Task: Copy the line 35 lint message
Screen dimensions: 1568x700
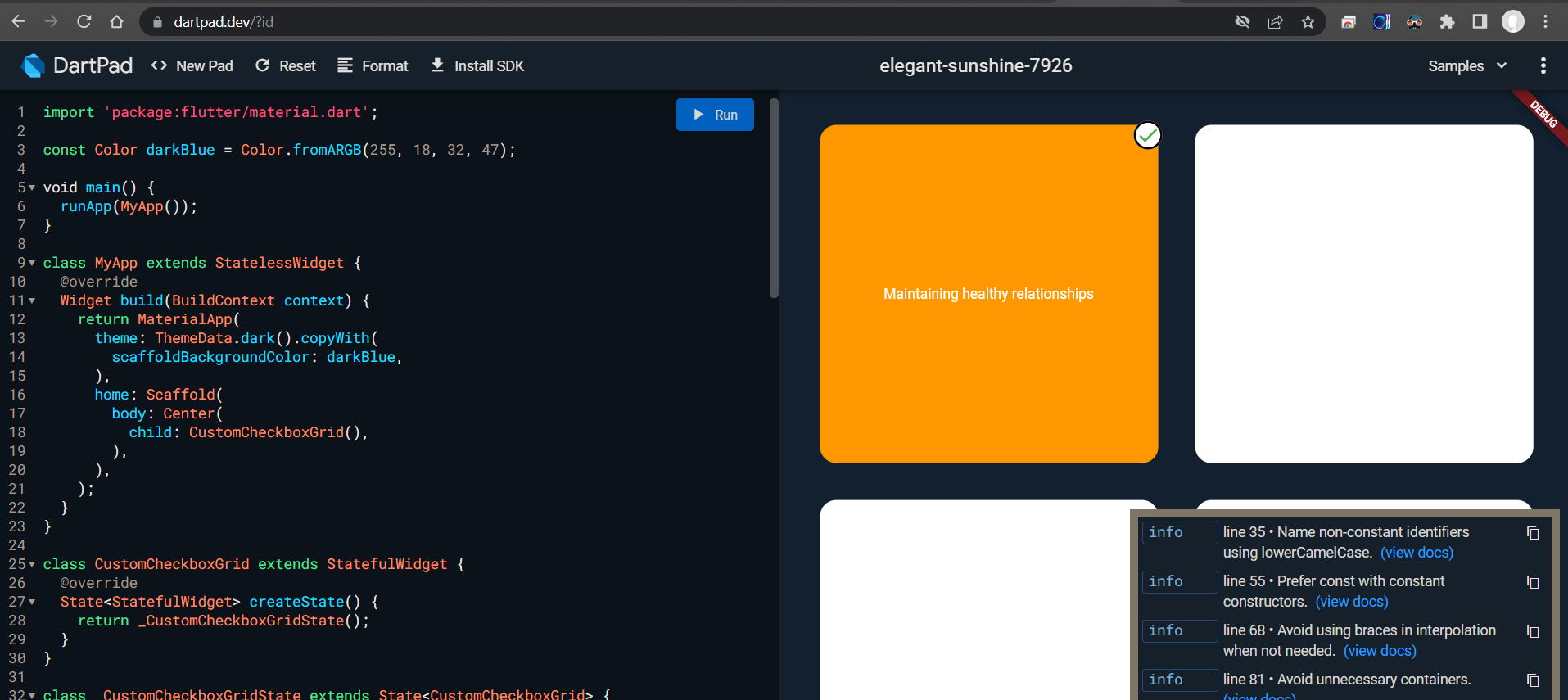Action: [1534, 533]
